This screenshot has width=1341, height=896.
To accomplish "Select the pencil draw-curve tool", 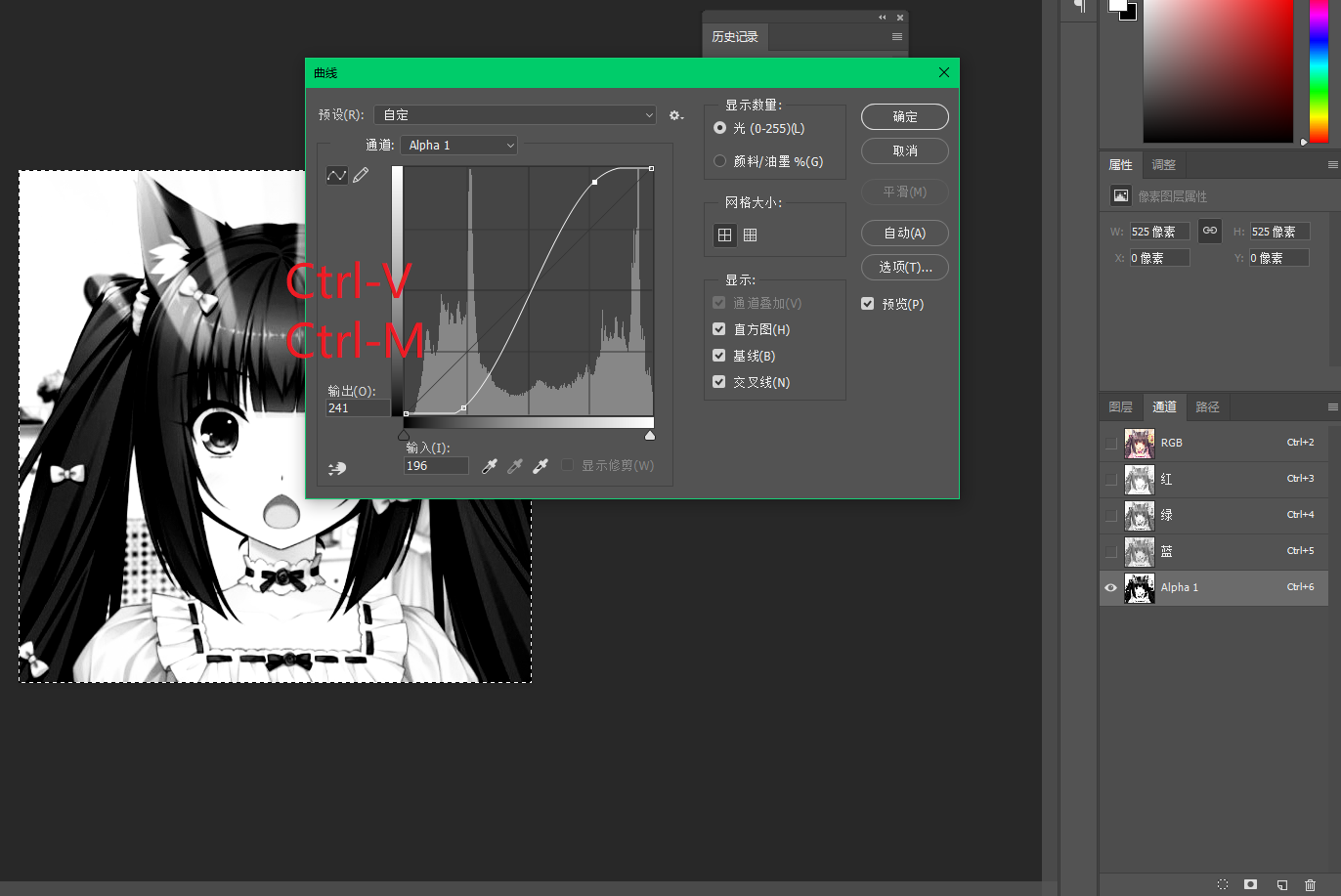I will pyautogui.click(x=361, y=175).
